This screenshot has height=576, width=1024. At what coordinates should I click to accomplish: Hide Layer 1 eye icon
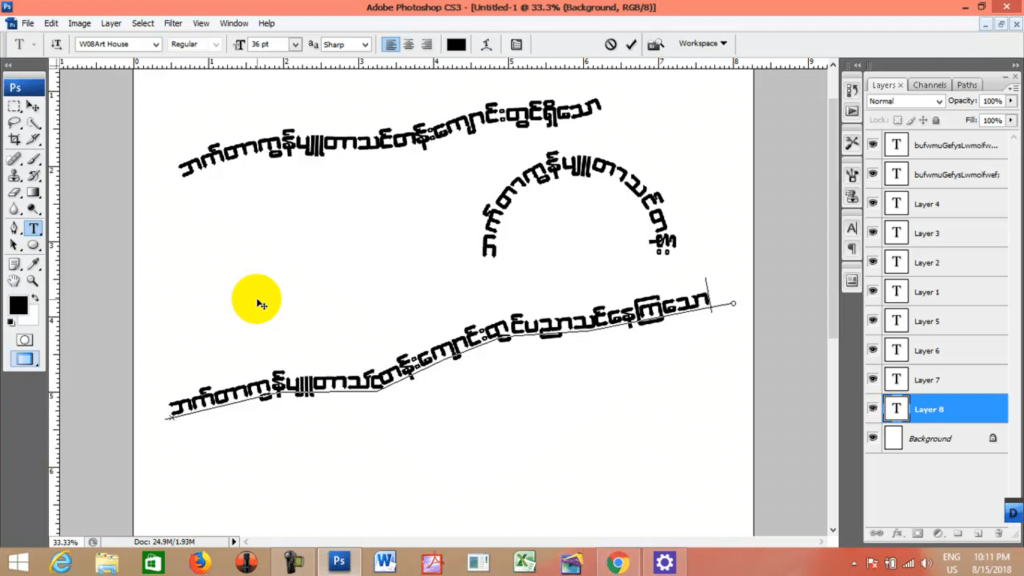(872, 291)
